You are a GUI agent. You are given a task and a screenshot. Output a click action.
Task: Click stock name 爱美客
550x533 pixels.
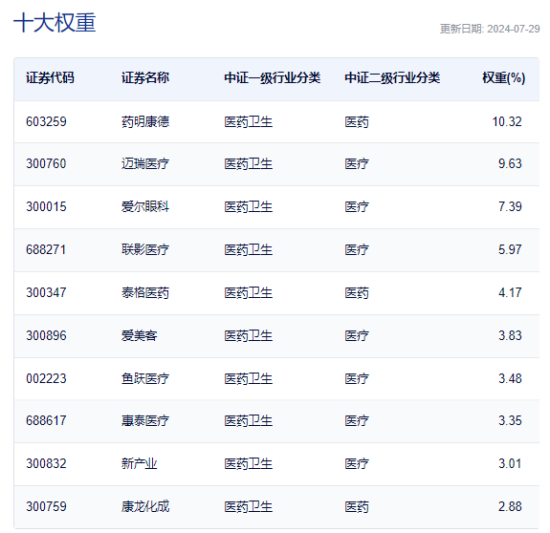[x=139, y=336]
